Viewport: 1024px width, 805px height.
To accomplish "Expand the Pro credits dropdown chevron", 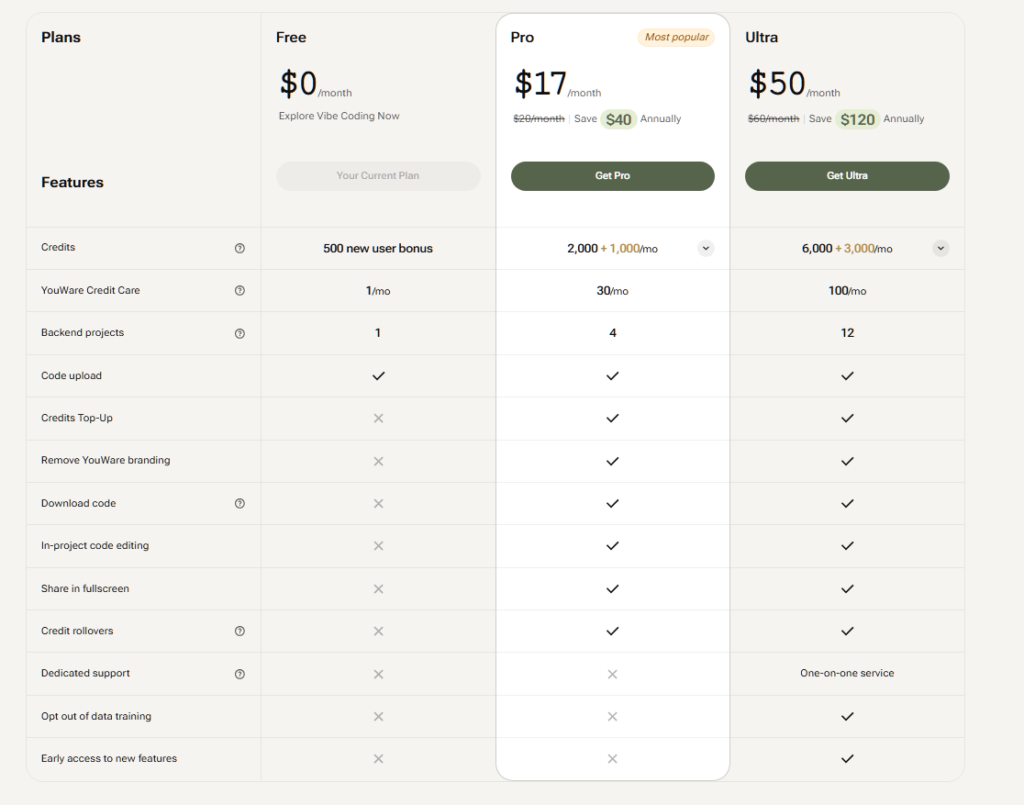I will tap(706, 248).
